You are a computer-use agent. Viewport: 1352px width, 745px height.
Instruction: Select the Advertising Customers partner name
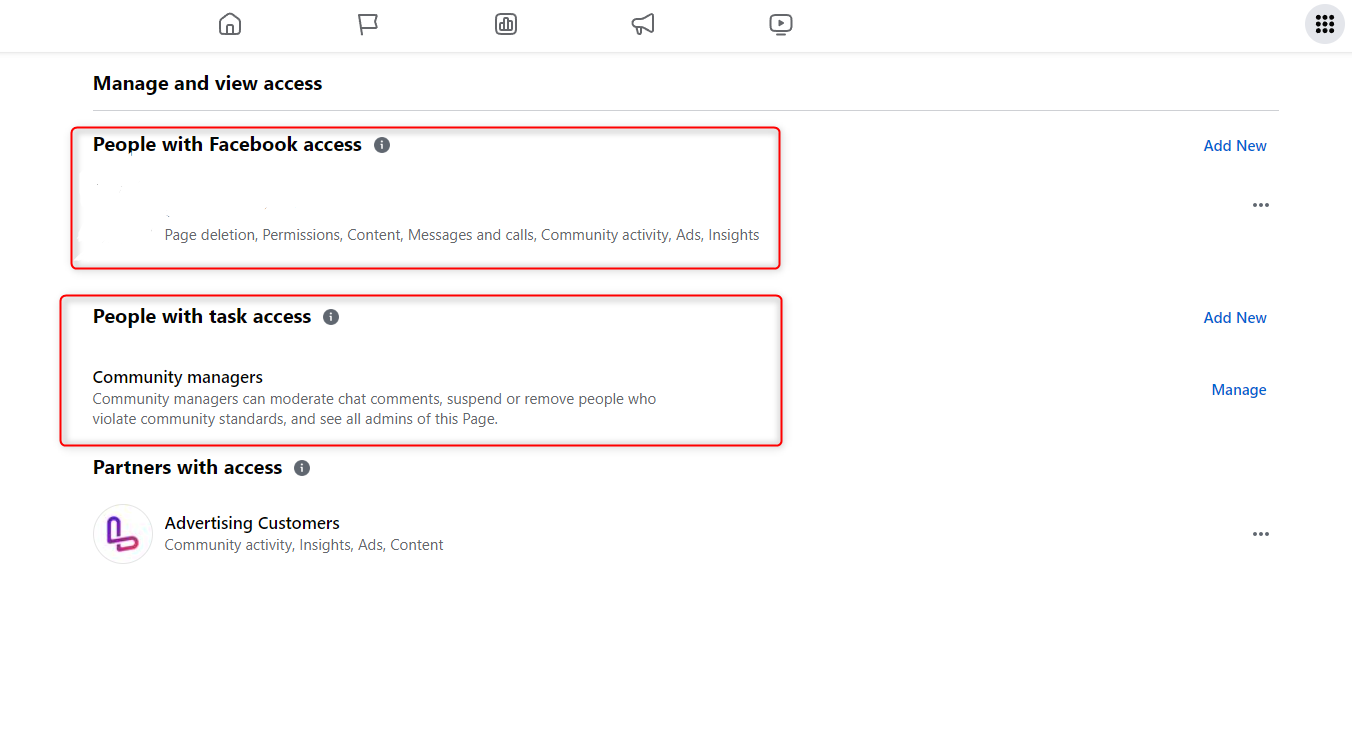point(252,523)
